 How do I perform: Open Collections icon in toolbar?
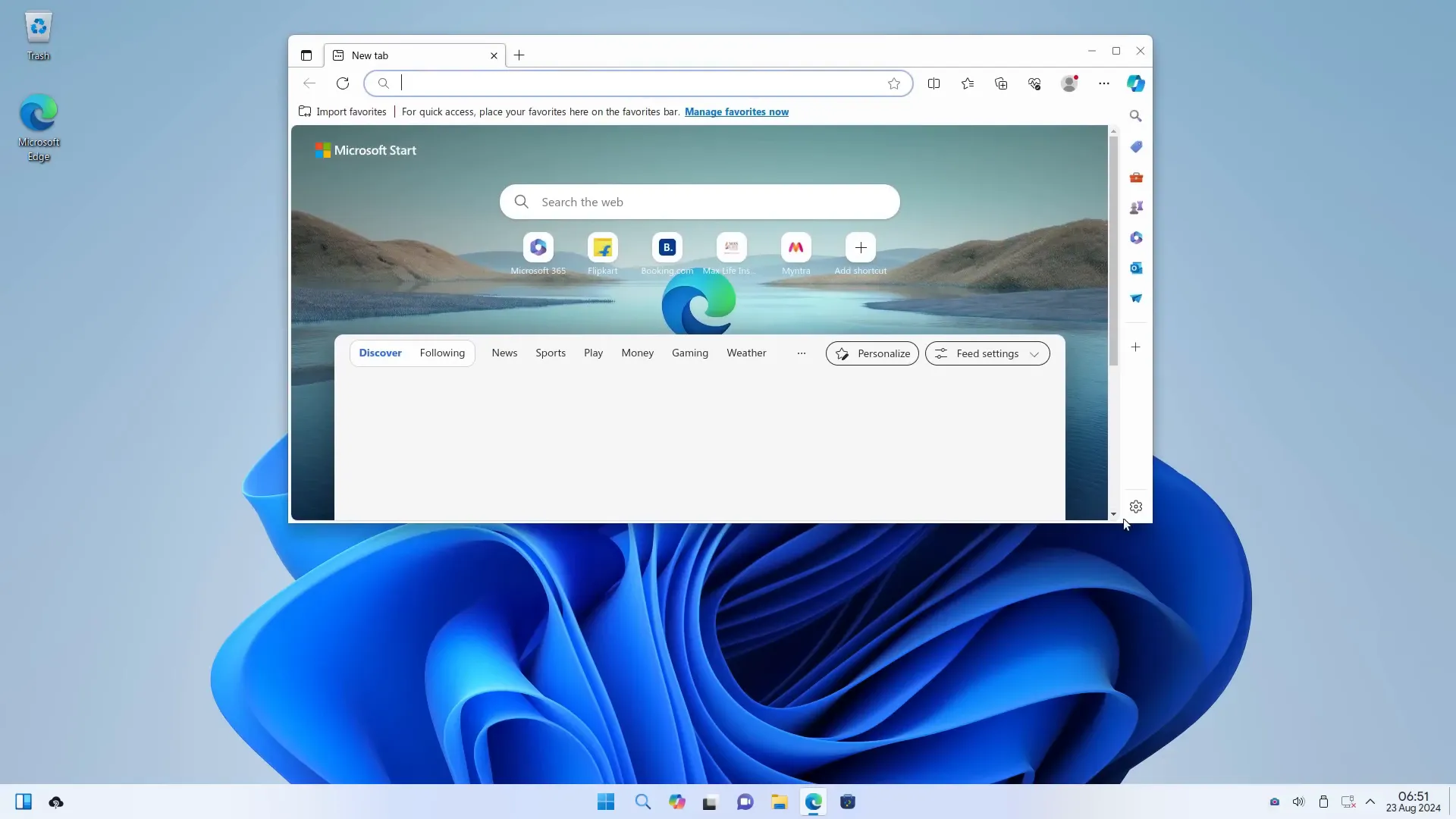(1001, 83)
